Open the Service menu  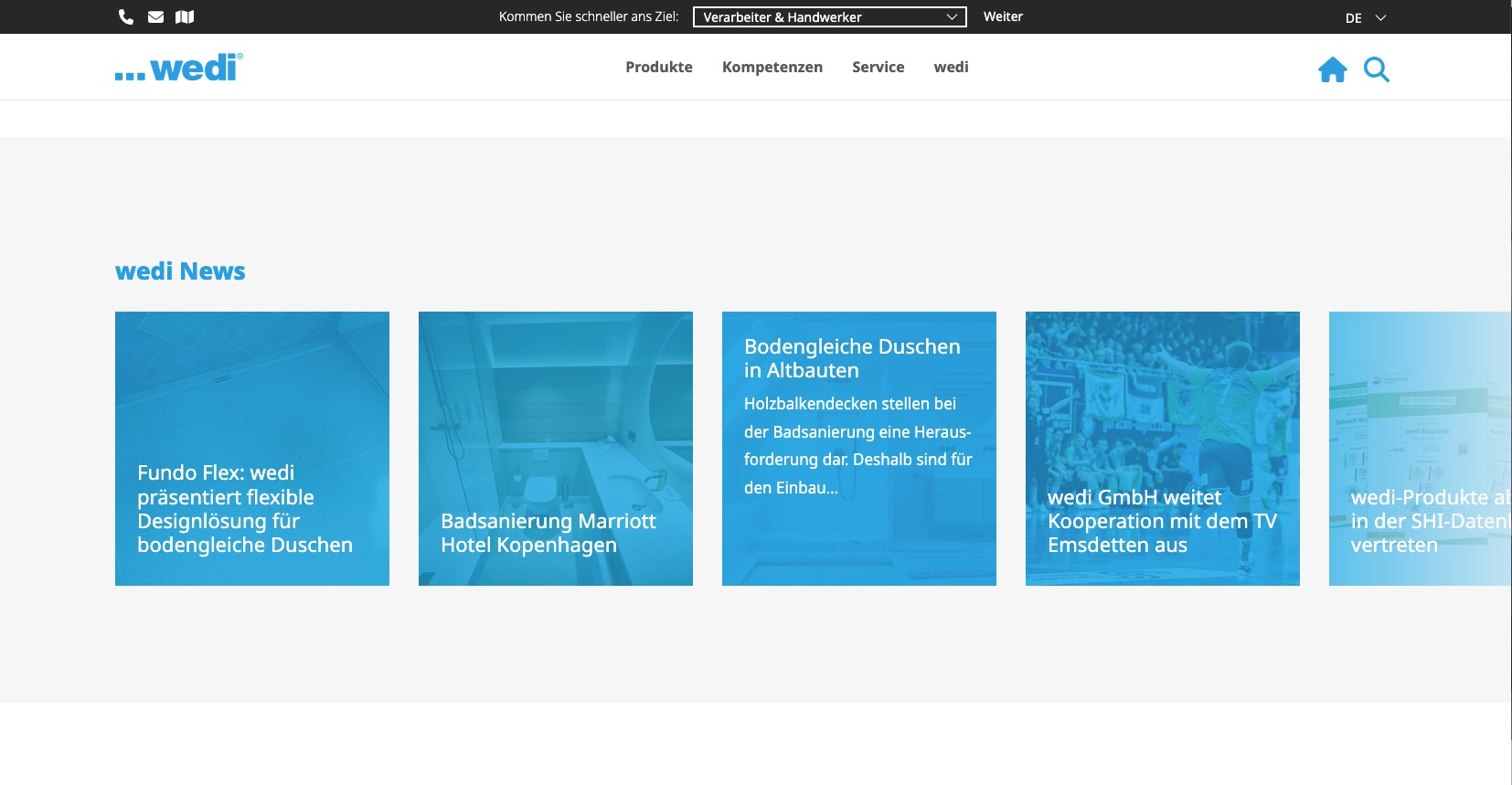click(878, 67)
